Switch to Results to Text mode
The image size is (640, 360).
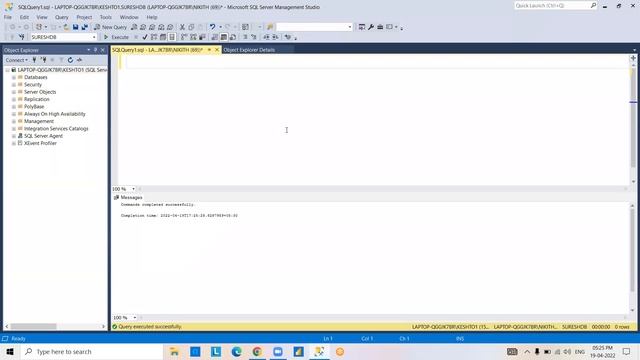click(215, 37)
